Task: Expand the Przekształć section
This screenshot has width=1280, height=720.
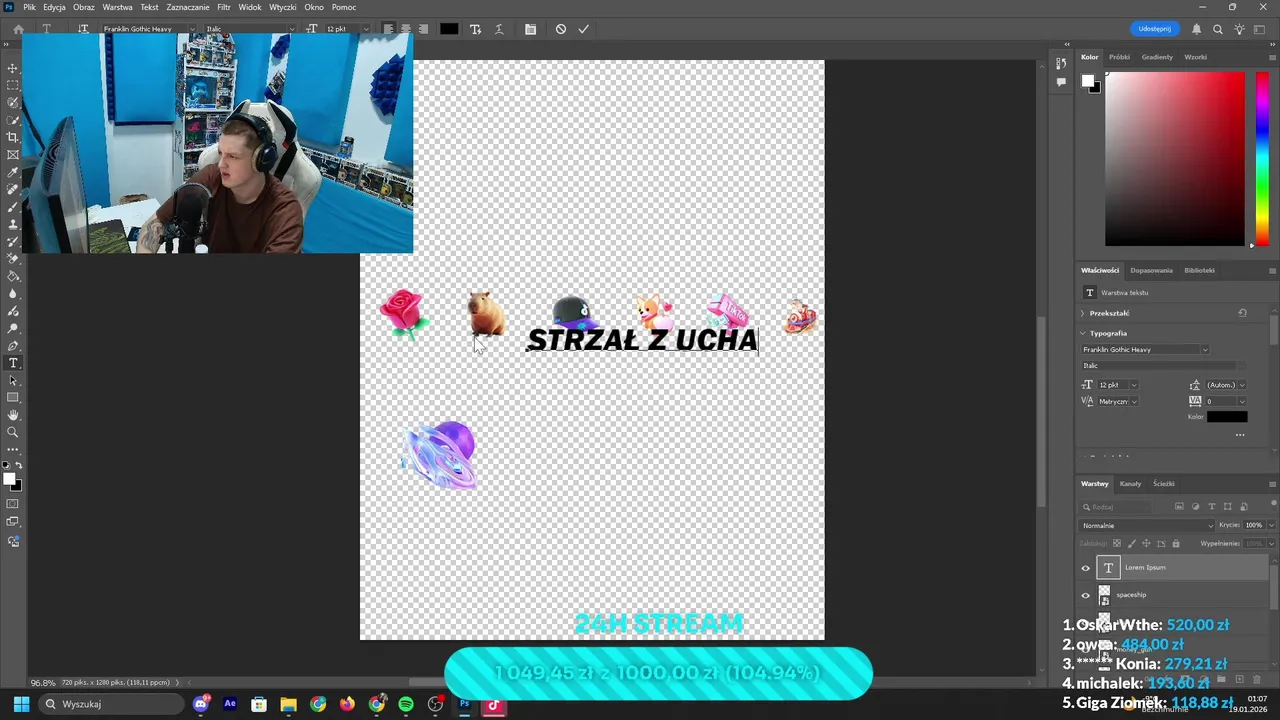Action: [1082, 313]
